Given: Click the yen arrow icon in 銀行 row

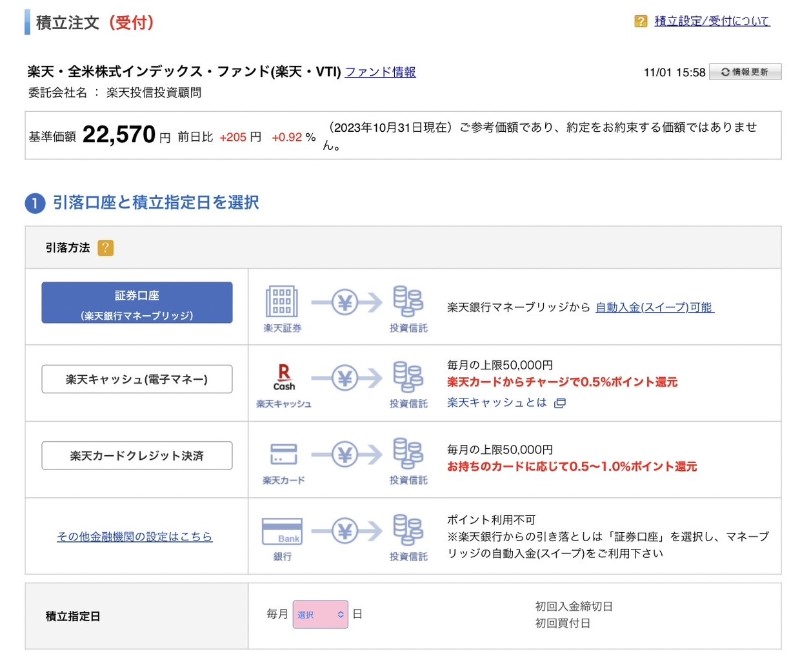Looking at the screenshot, I should [346, 531].
